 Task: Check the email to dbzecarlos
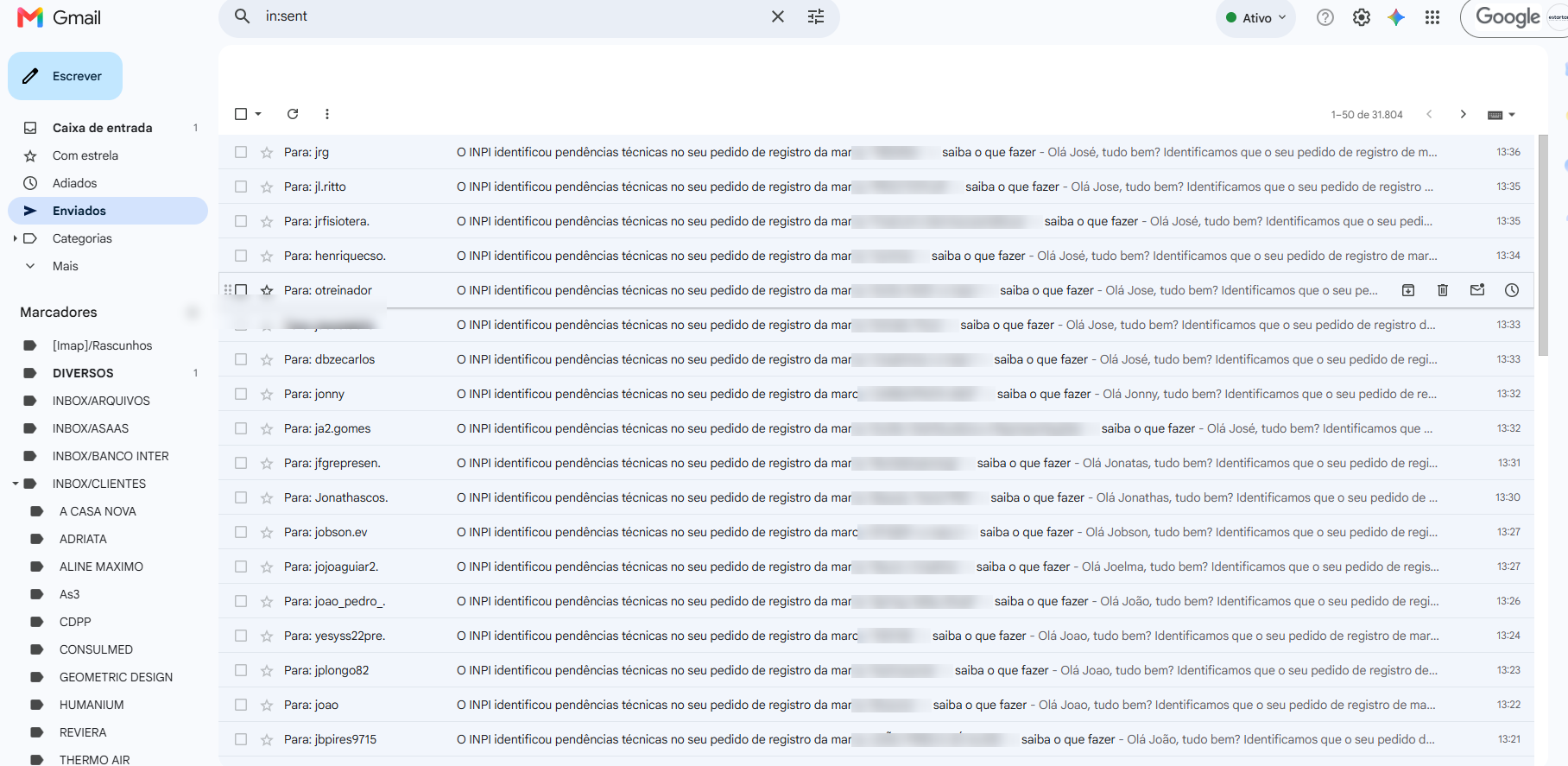click(241, 359)
